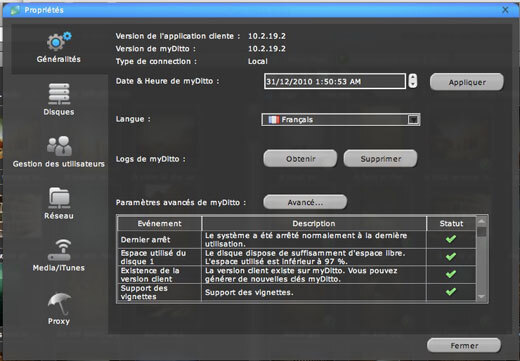Select the Proxy tab label
The image size is (520, 361).
[59, 321]
